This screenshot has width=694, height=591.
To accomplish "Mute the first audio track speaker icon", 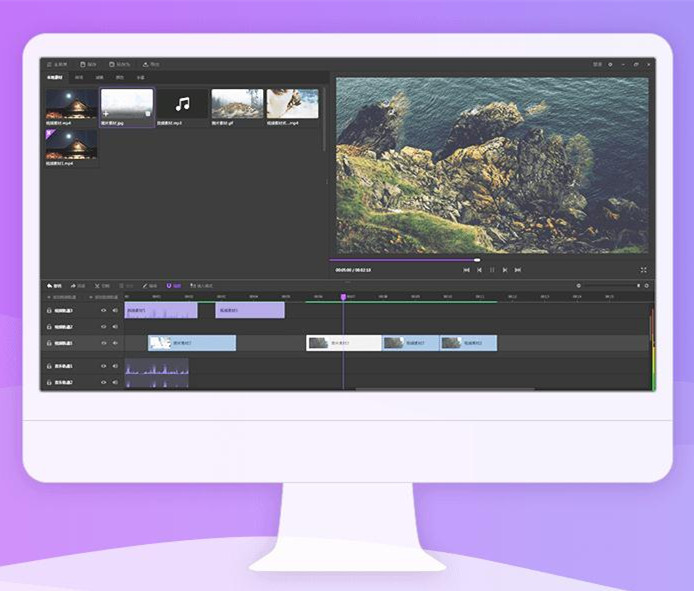I will coord(115,366).
